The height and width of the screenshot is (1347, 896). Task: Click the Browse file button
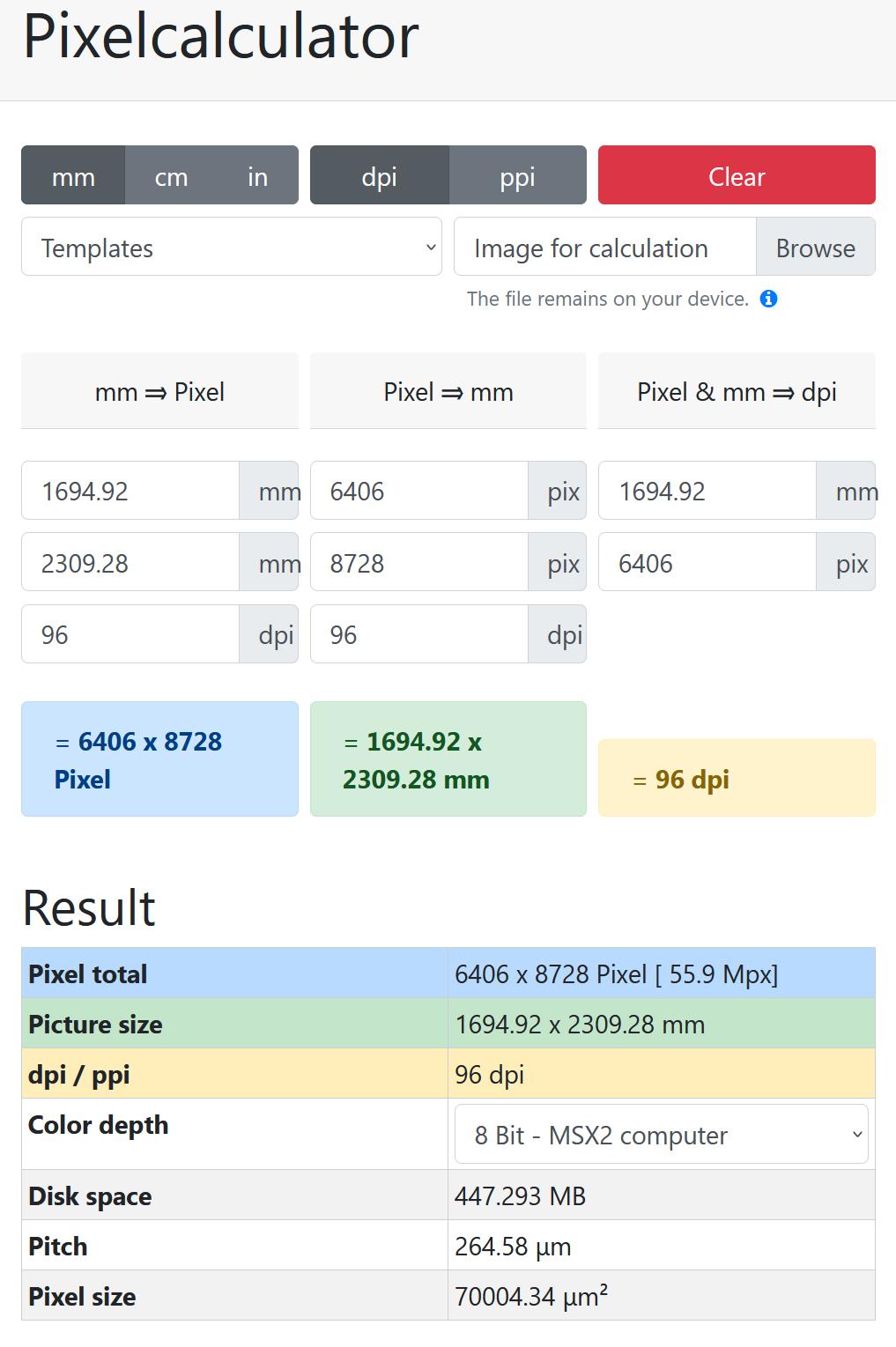click(x=815, y=248)
